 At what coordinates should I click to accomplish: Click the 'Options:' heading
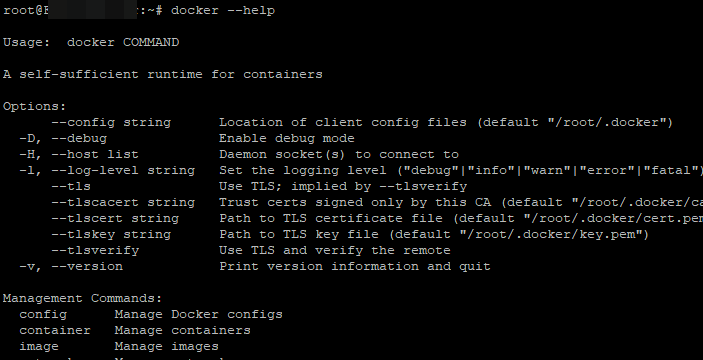(x=35, y=106)
